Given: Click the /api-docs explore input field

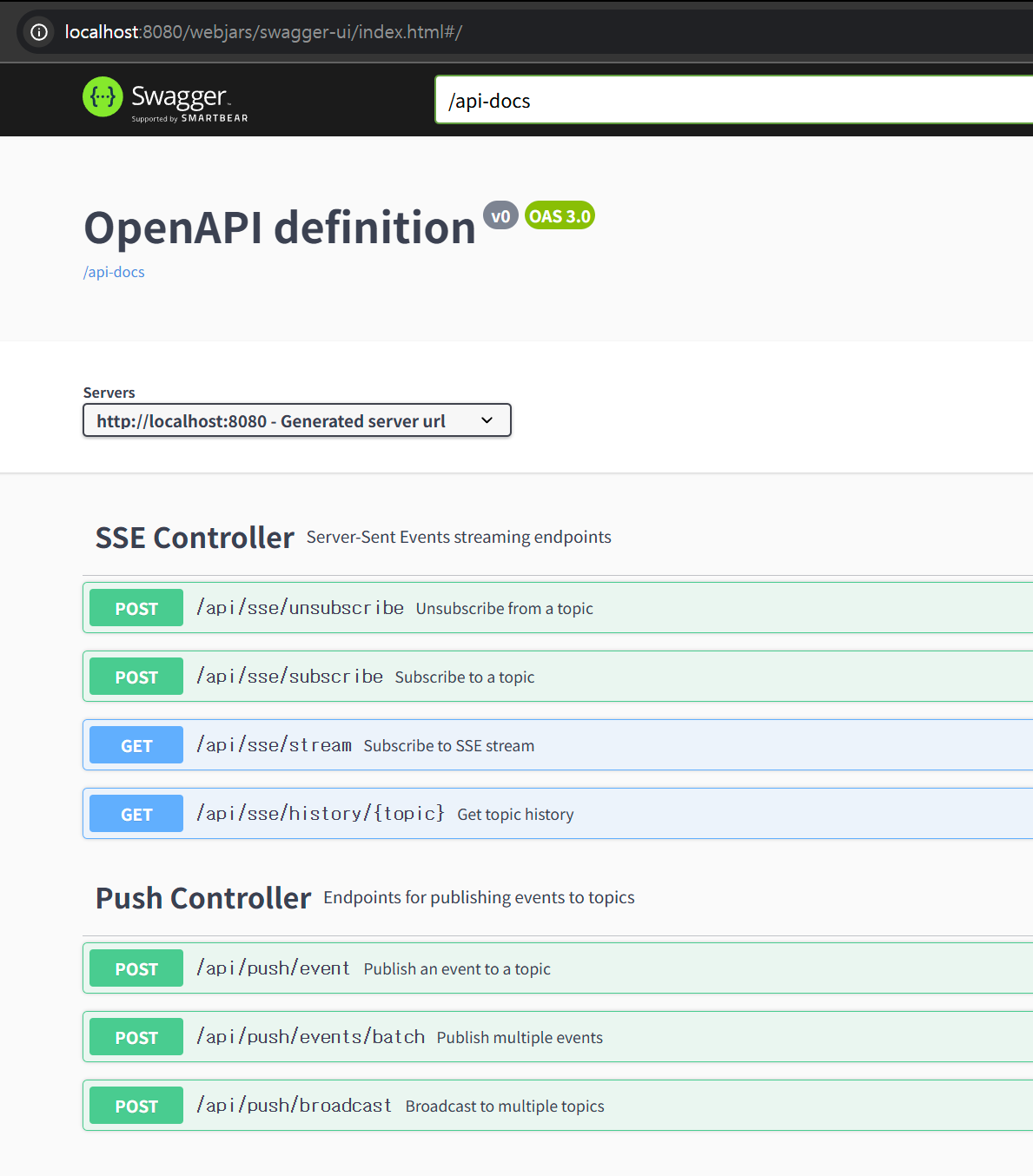Looking at the screenshot, I should pyautogui.click(x=730, y=101).
